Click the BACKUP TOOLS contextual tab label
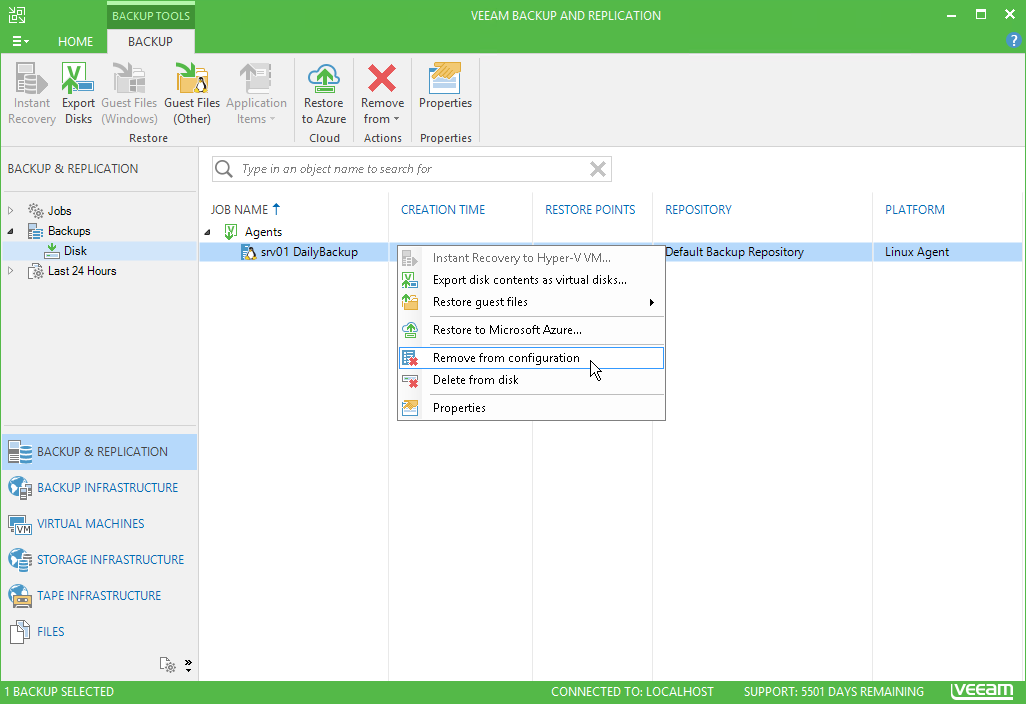Viewport: 1026px width, 704px height. coord(150,16)
